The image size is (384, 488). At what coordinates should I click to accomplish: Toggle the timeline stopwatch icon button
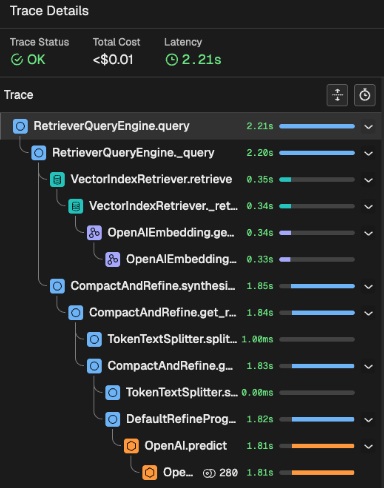365,95
